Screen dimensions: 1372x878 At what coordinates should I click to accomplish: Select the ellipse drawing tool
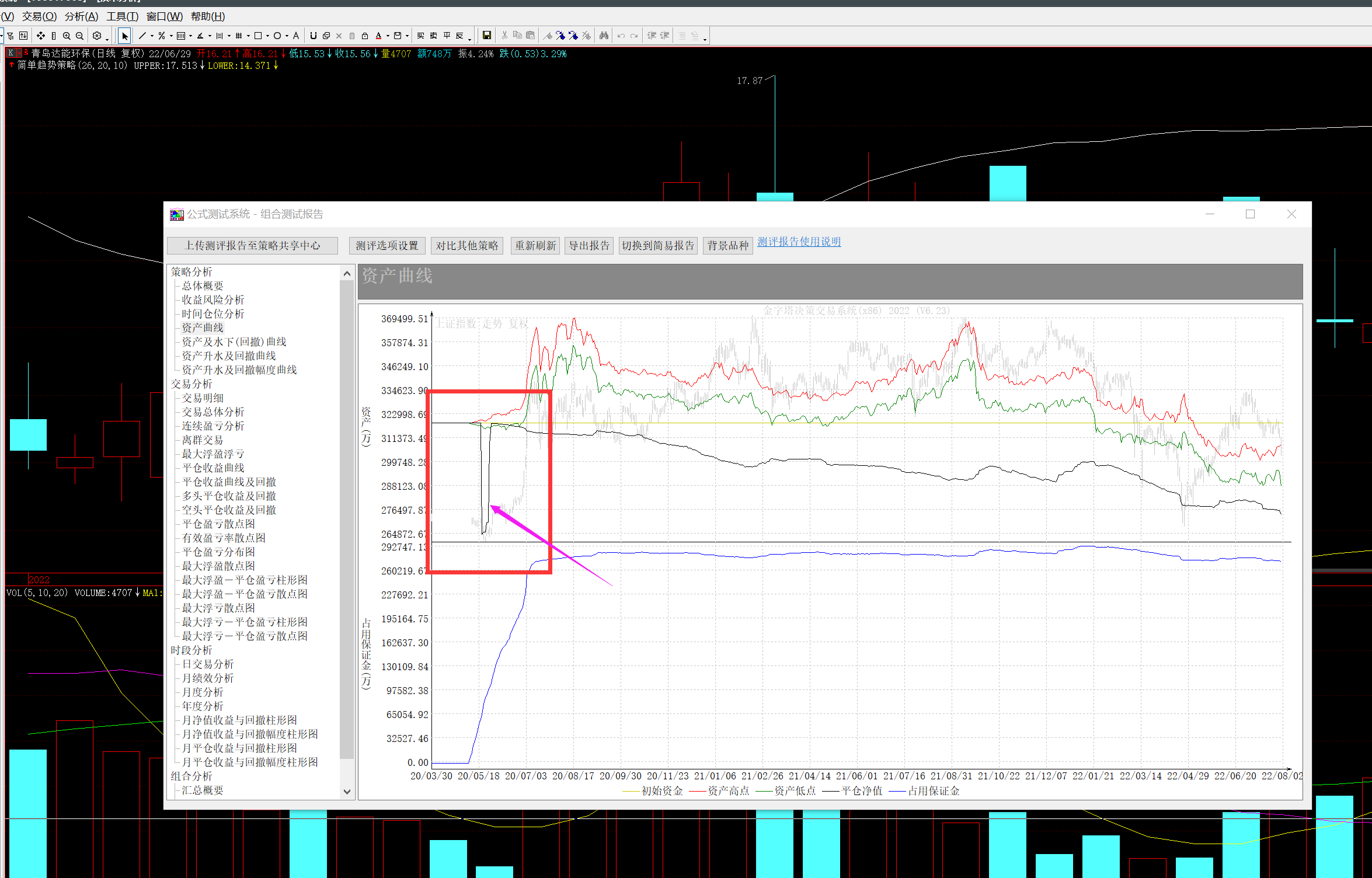pyautogui.click(x=277, y=36)
